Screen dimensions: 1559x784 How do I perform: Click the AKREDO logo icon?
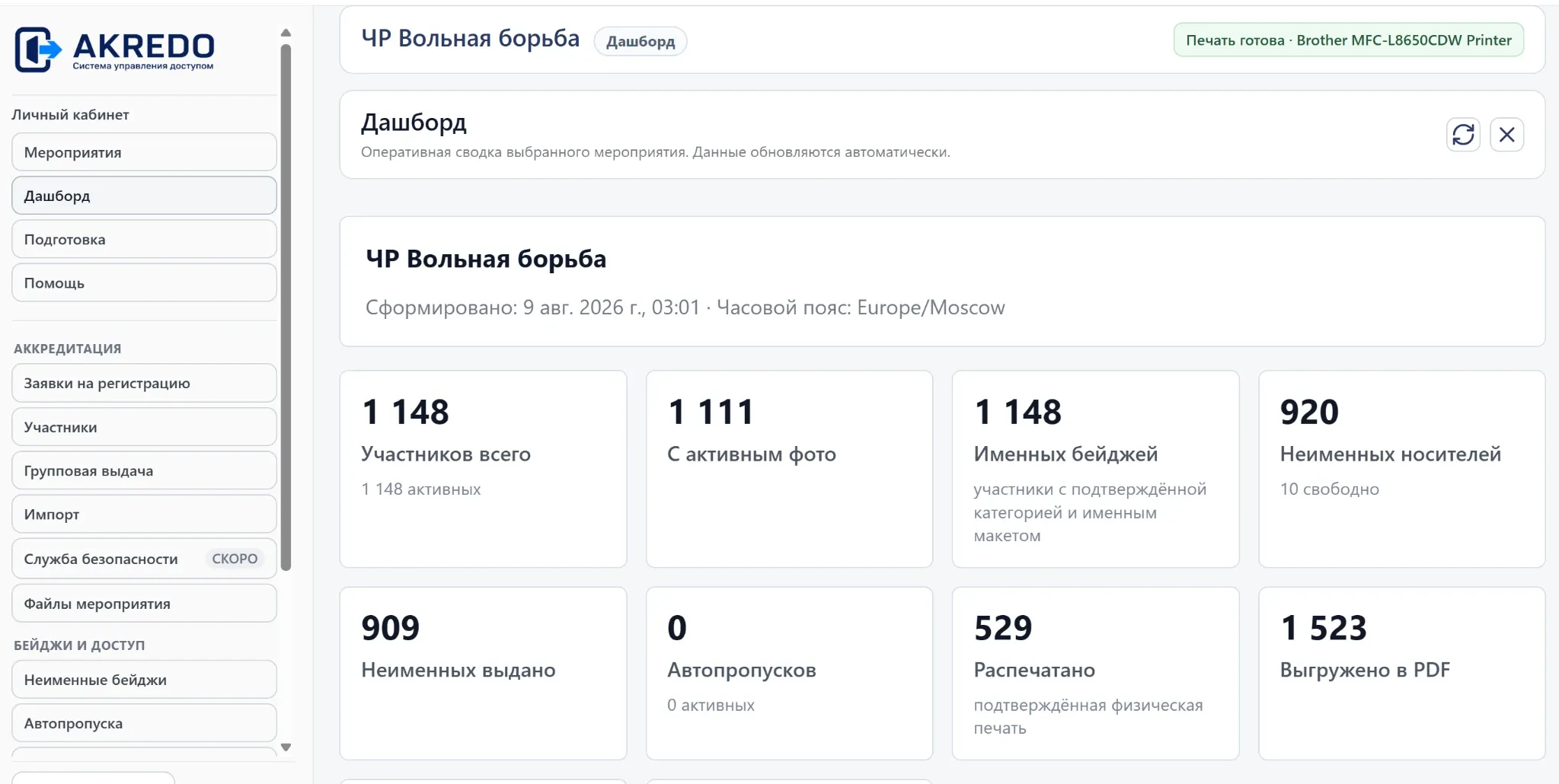pyautogui.click(x=38, y=49)
